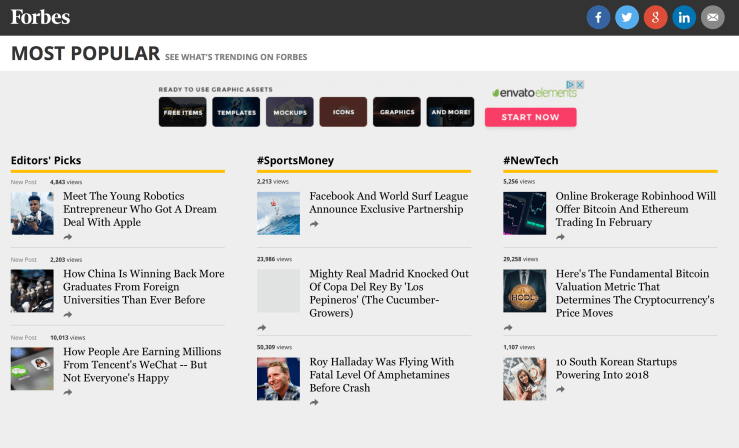
Task: Open the #NewTech section heading
Action: coord(530,161)
